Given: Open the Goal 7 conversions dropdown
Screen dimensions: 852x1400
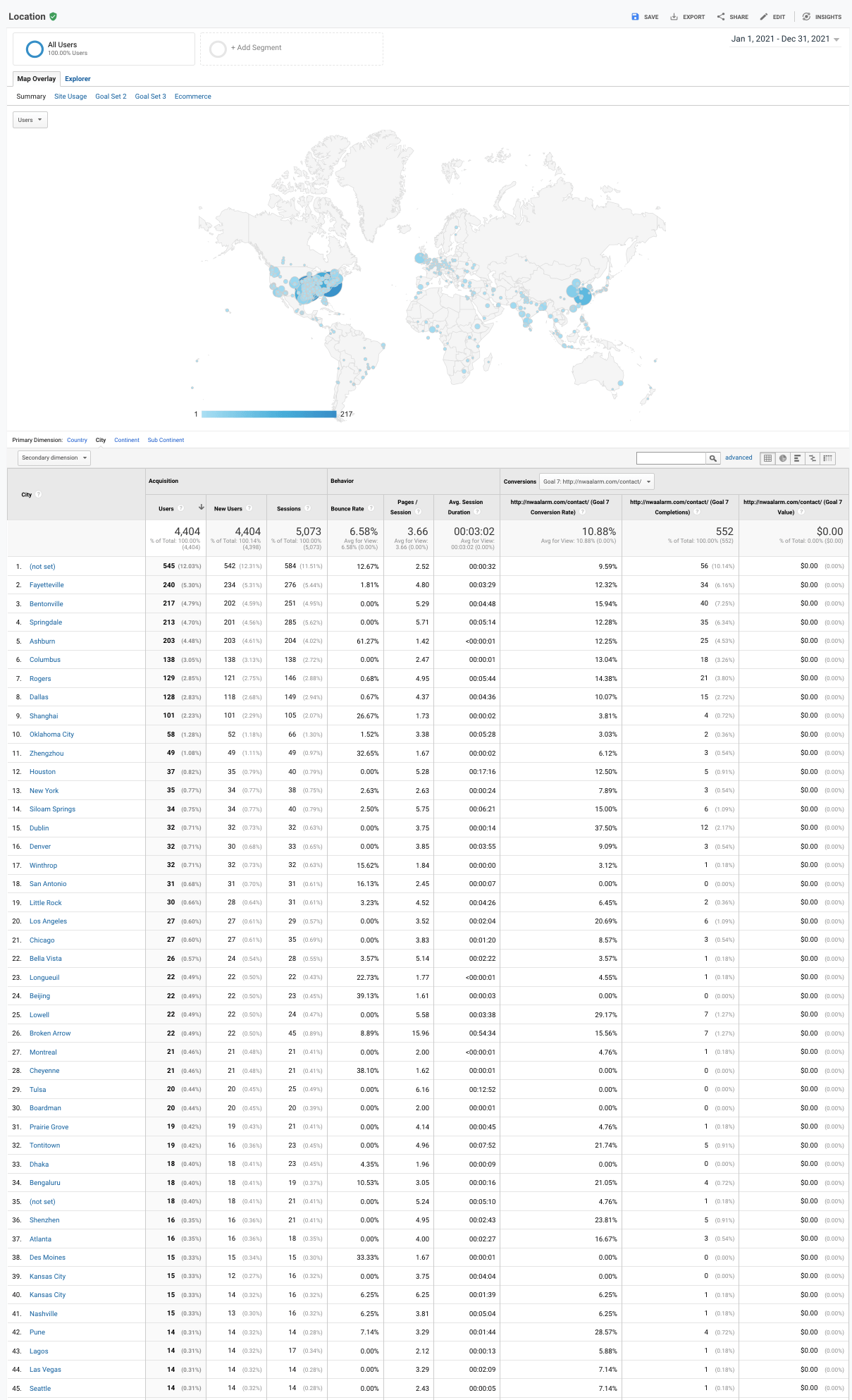Looking at the screenshot, I should point(597,481).
